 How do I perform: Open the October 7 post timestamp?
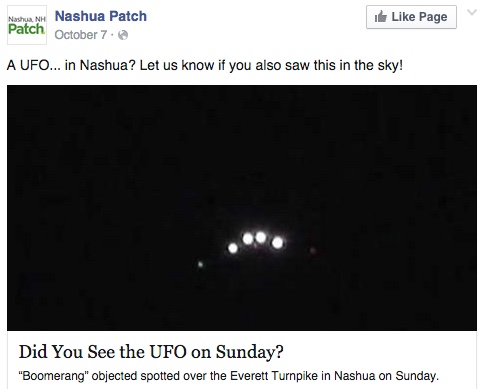[x=81, y=35]
